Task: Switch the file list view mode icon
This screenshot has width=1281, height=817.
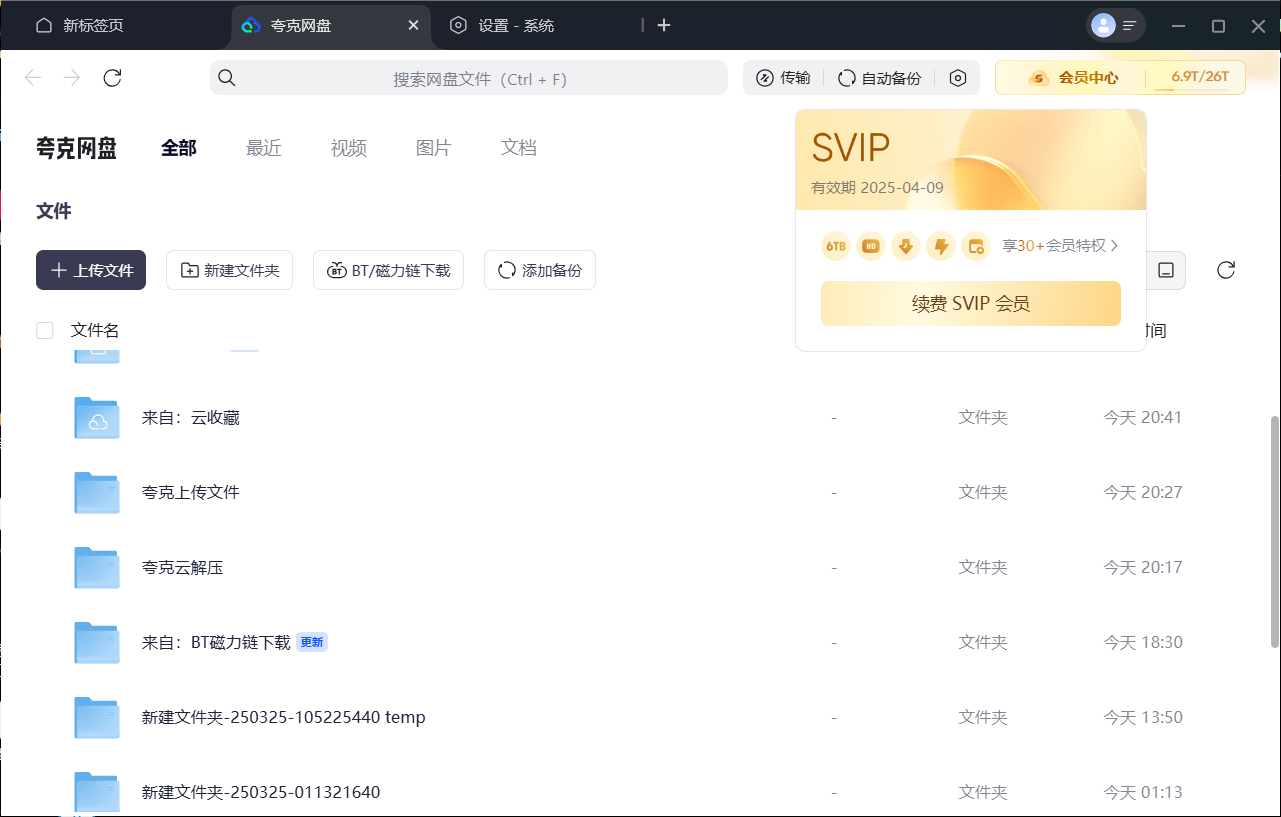Action: tap(1166, 270)
